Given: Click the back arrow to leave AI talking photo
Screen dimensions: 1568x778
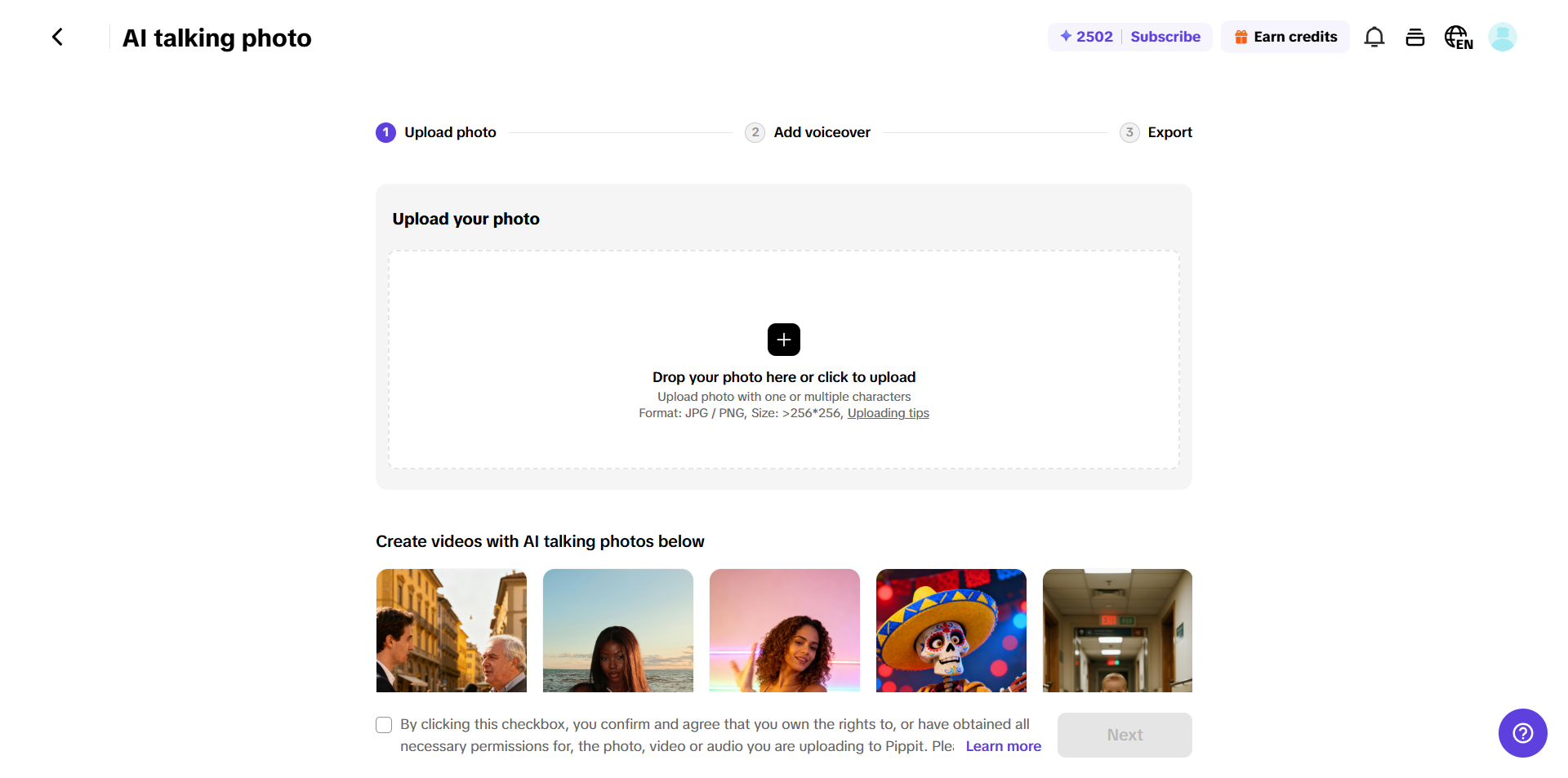Looking at the screenshot, I should pos(57,37).
